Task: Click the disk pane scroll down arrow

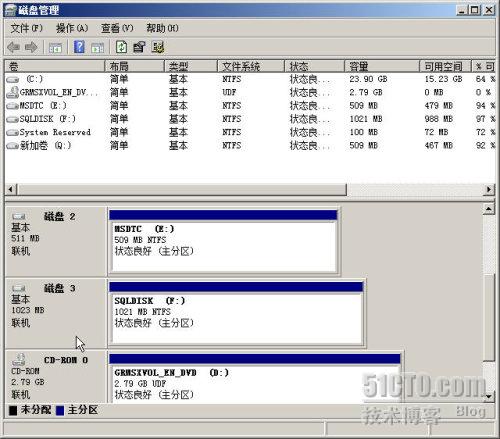Action: (x=489, y=396)
